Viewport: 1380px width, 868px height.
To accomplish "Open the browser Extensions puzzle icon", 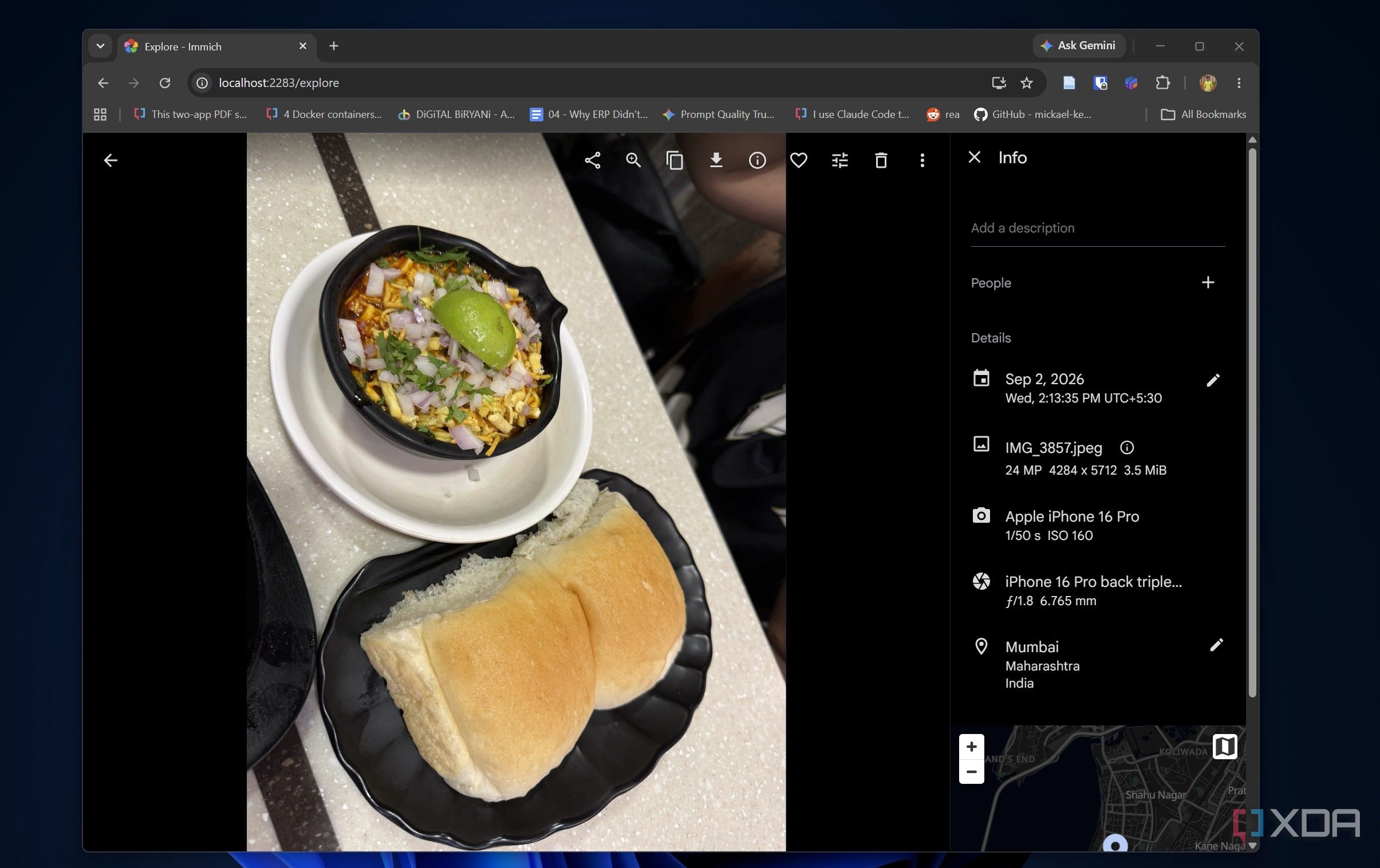I will pyautogui.click(x=1162, y=83).
